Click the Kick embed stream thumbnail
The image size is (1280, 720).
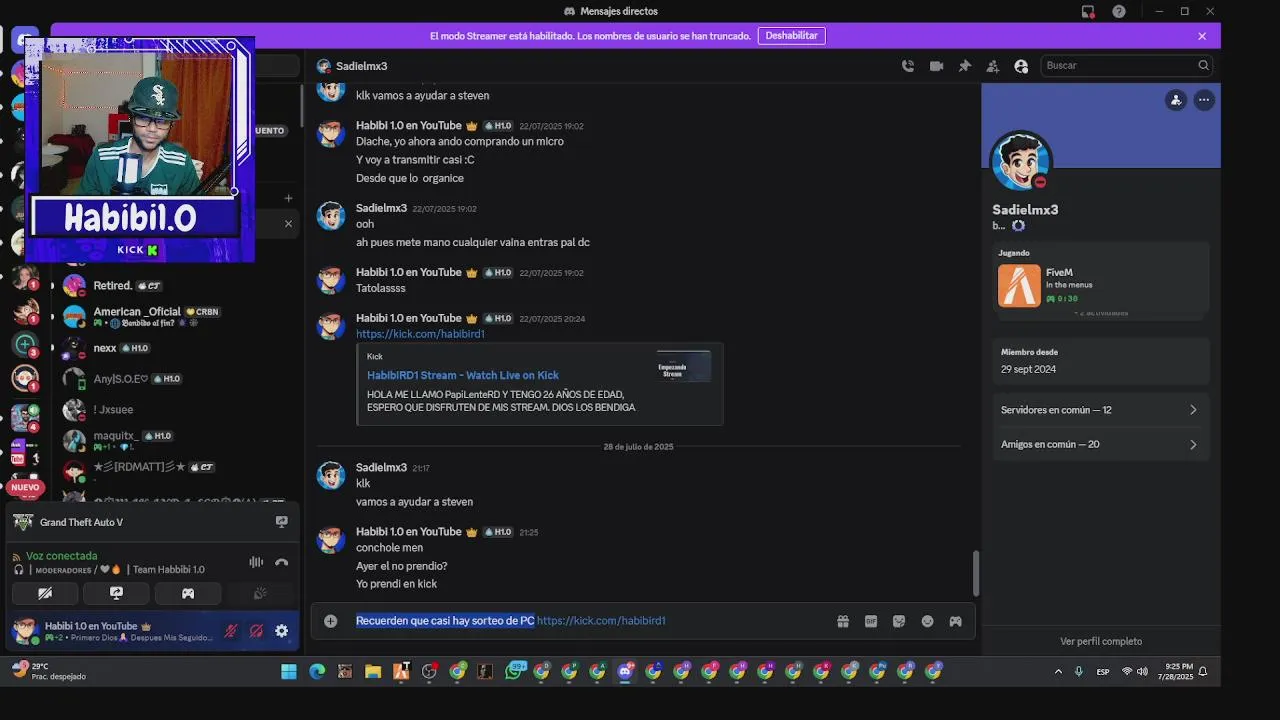(684, 366)
